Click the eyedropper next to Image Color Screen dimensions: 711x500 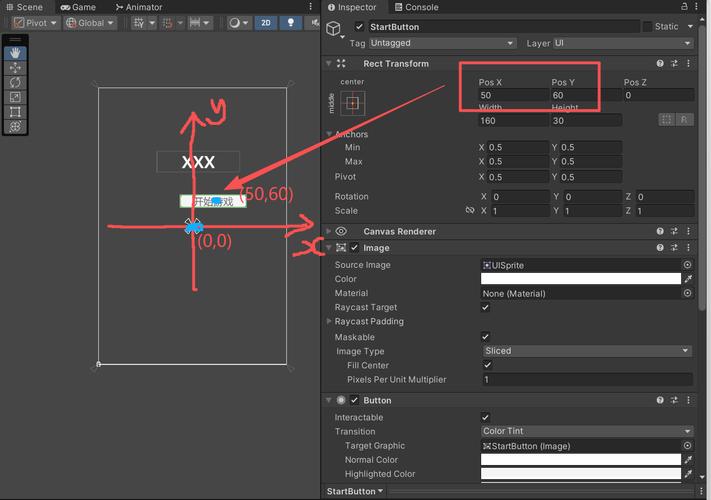(687, 280)
